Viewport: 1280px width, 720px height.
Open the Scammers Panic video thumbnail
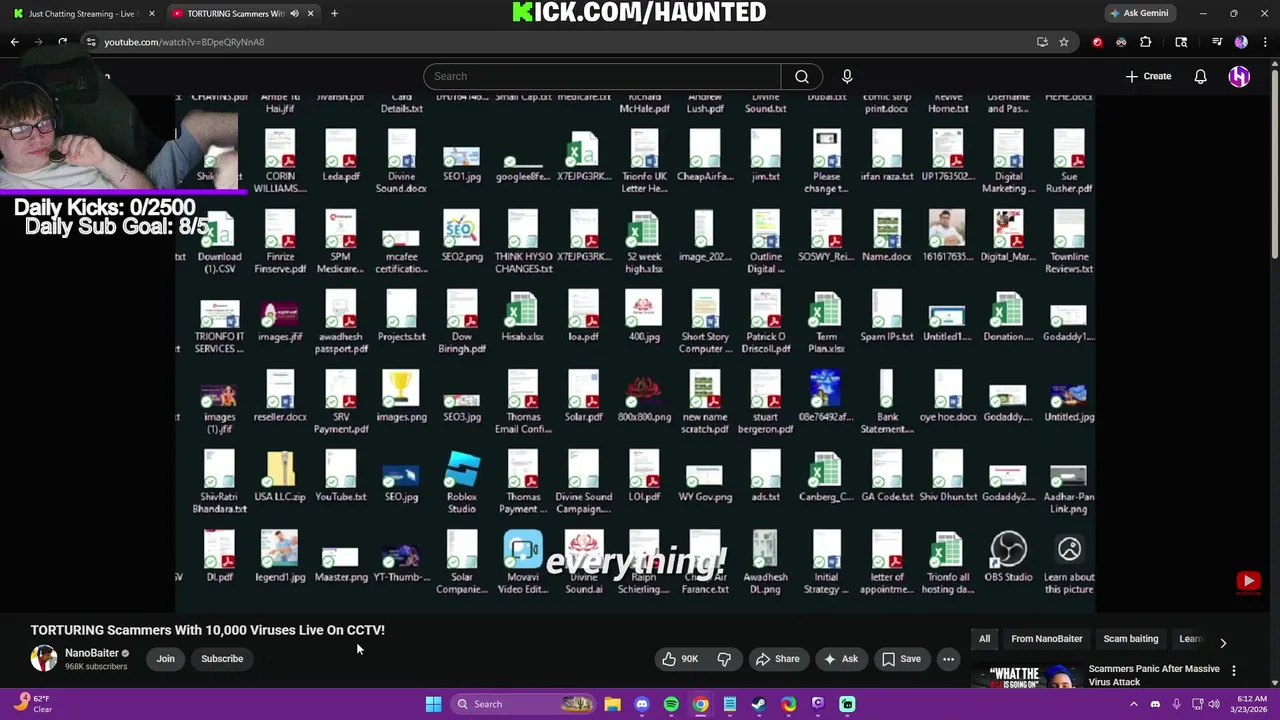(x=1027, y=676)
